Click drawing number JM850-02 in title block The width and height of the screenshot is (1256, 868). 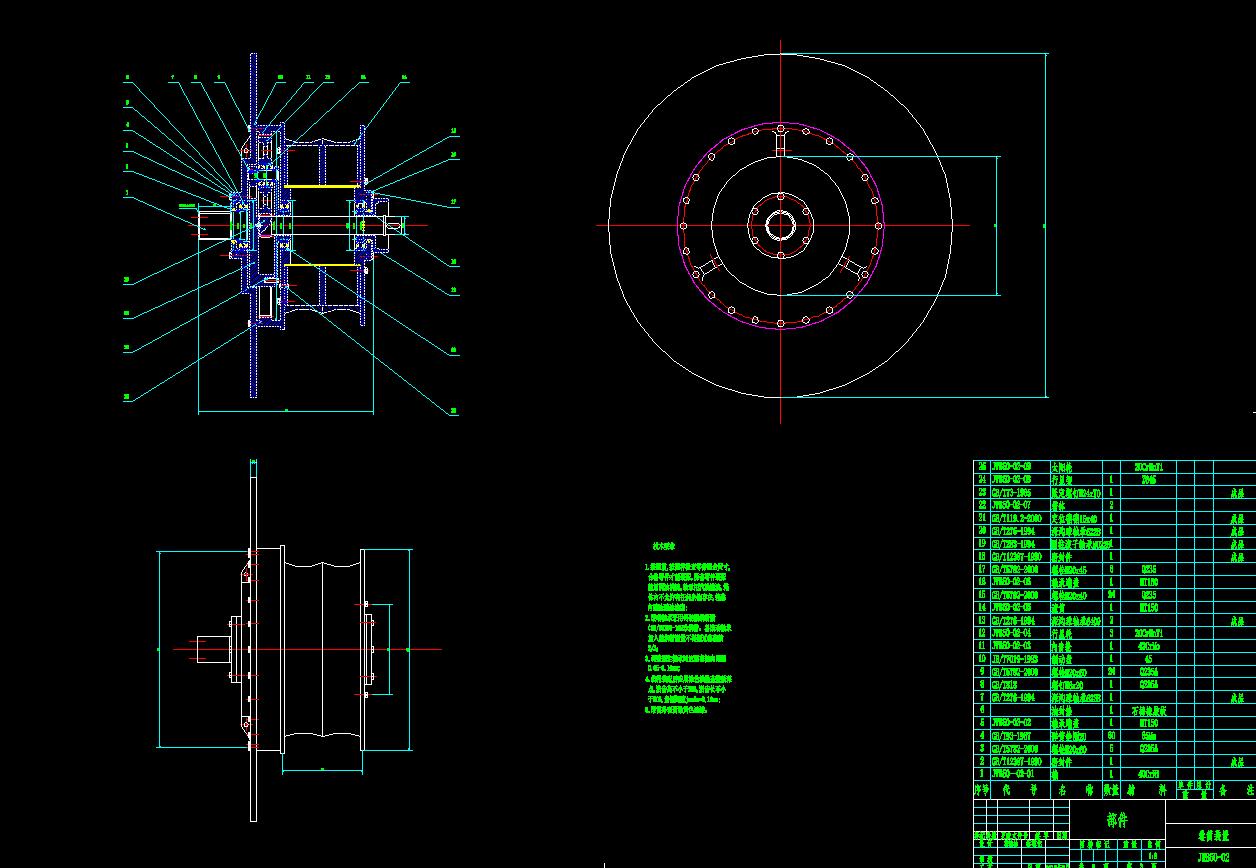point(1213,857)
